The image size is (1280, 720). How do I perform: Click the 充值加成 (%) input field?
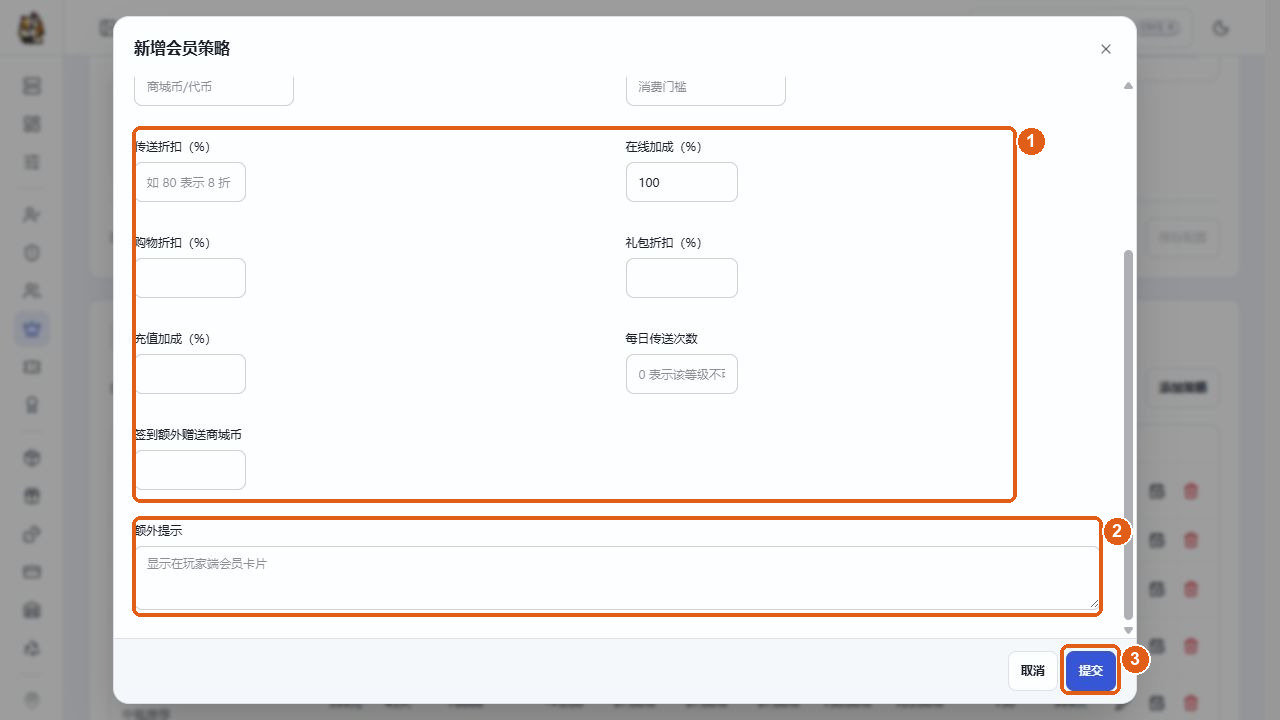tap(190, 374)
